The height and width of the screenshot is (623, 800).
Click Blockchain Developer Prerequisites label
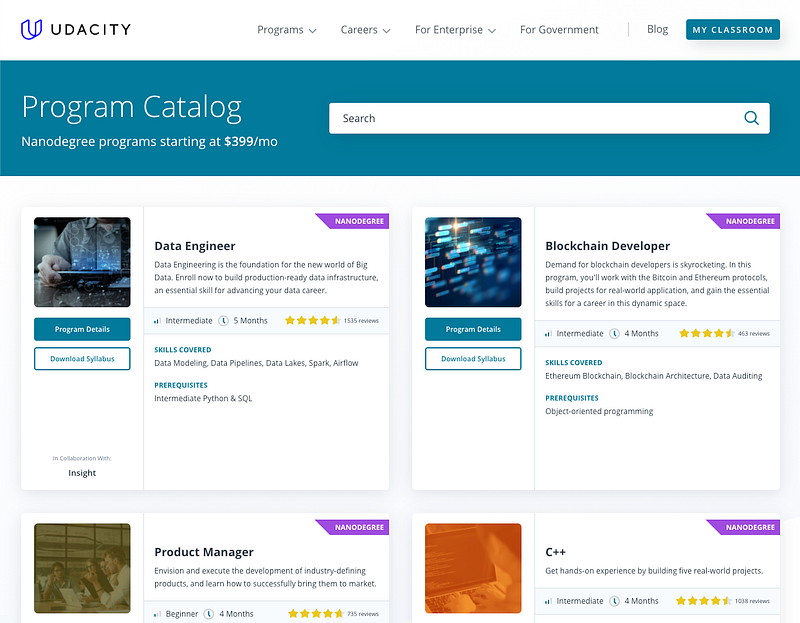point(572,398)
